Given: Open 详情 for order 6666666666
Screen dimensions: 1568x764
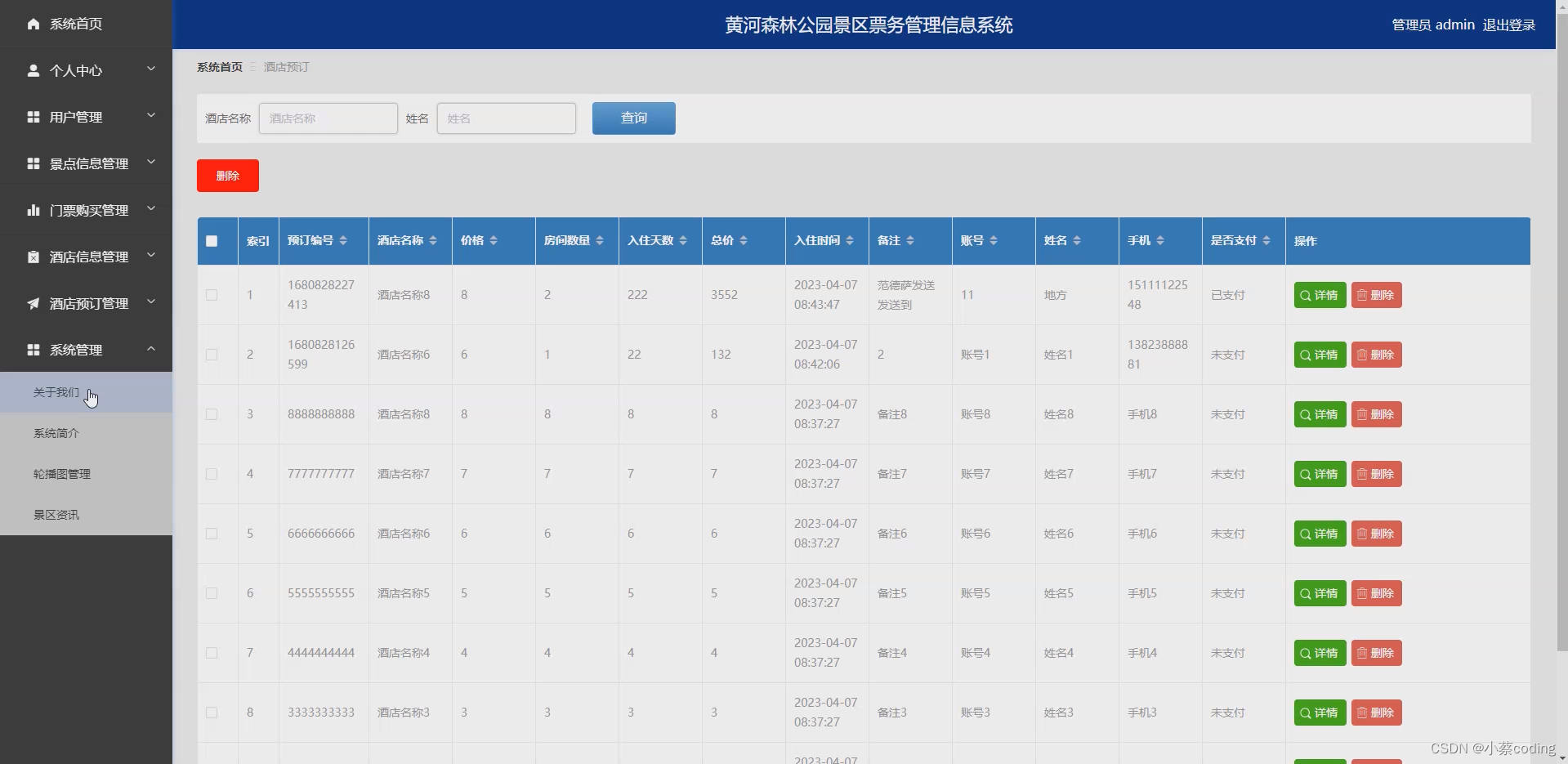Looking at the screenshot, I should (1320, 534).
